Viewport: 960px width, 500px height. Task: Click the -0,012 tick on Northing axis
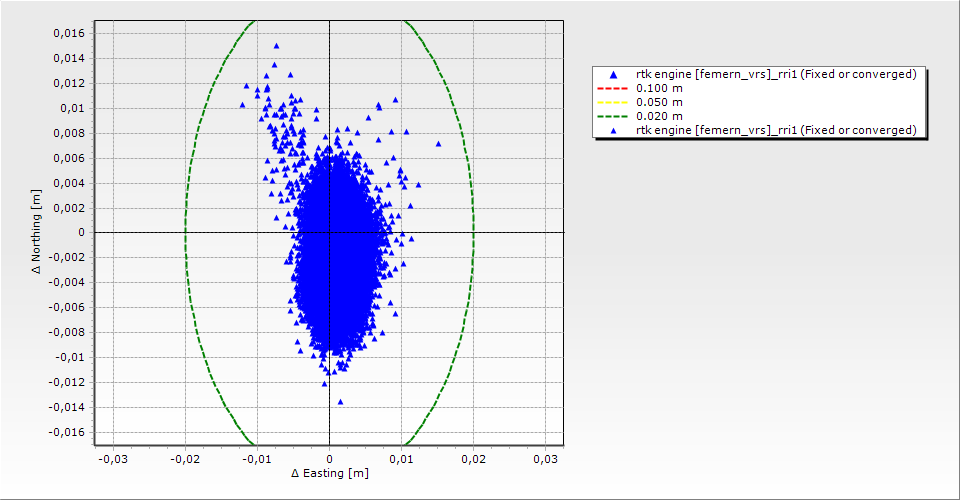[x=67, y=382]
